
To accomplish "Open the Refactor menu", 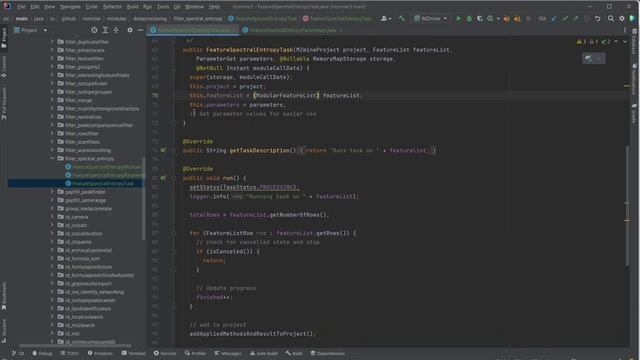I will [x=112, y=7].
